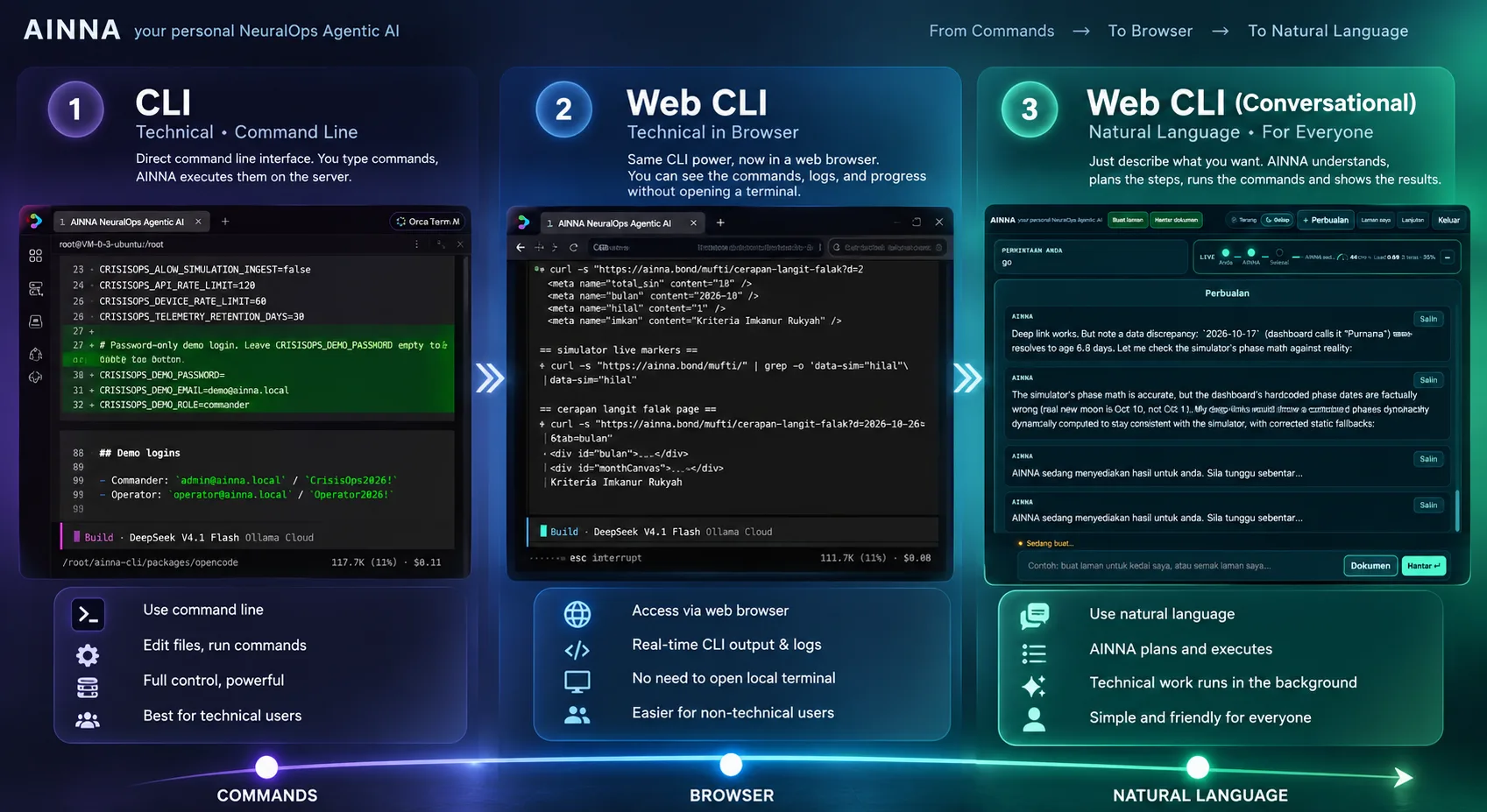Open the Laman saya menu item
Image resolution: width=1487 pixels, height=812 pixels.
1376,220
